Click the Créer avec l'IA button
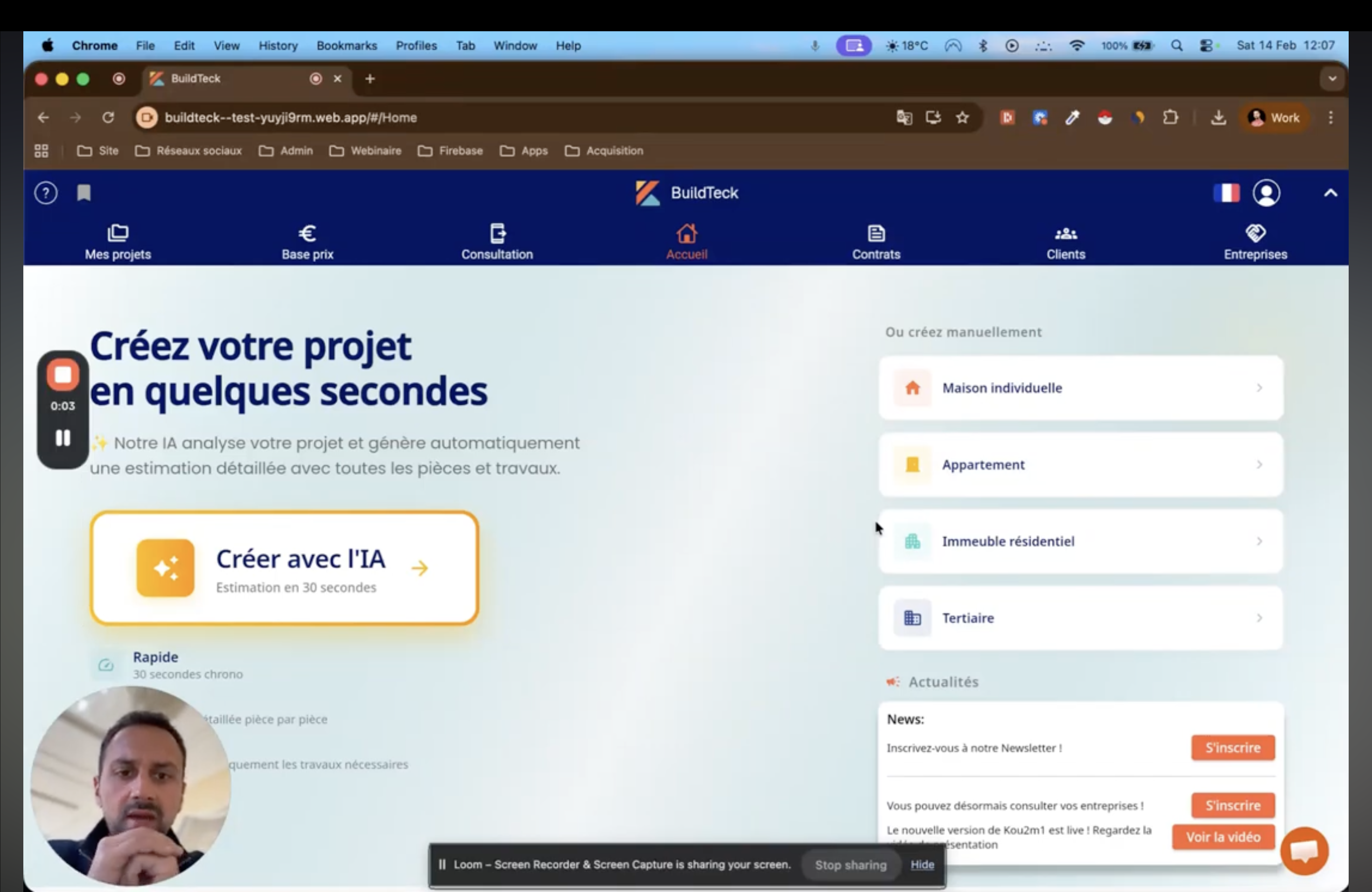This screenshot has height=892, width=1372. tap(285, 568)
